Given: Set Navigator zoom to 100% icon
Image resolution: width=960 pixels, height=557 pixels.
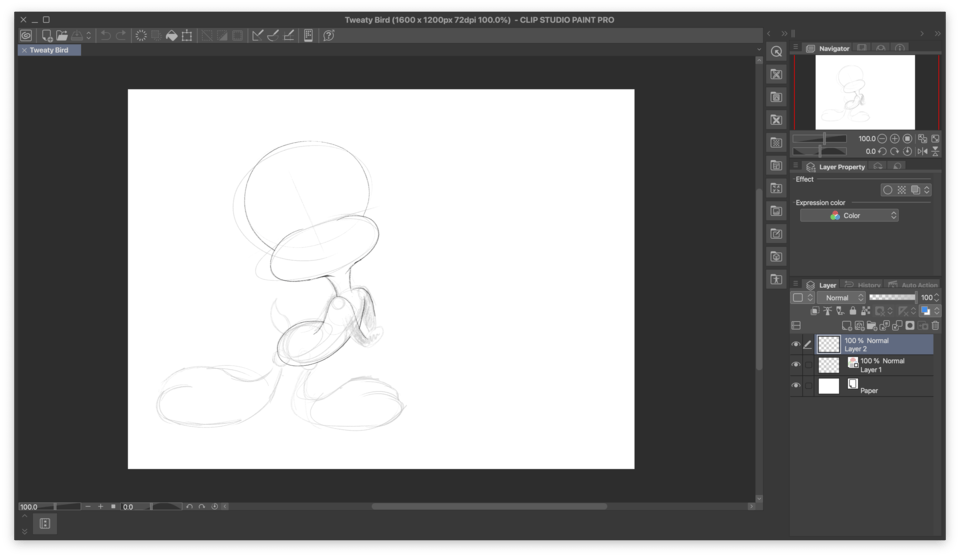Looking at the screenshot, I should tap(907, 139).
